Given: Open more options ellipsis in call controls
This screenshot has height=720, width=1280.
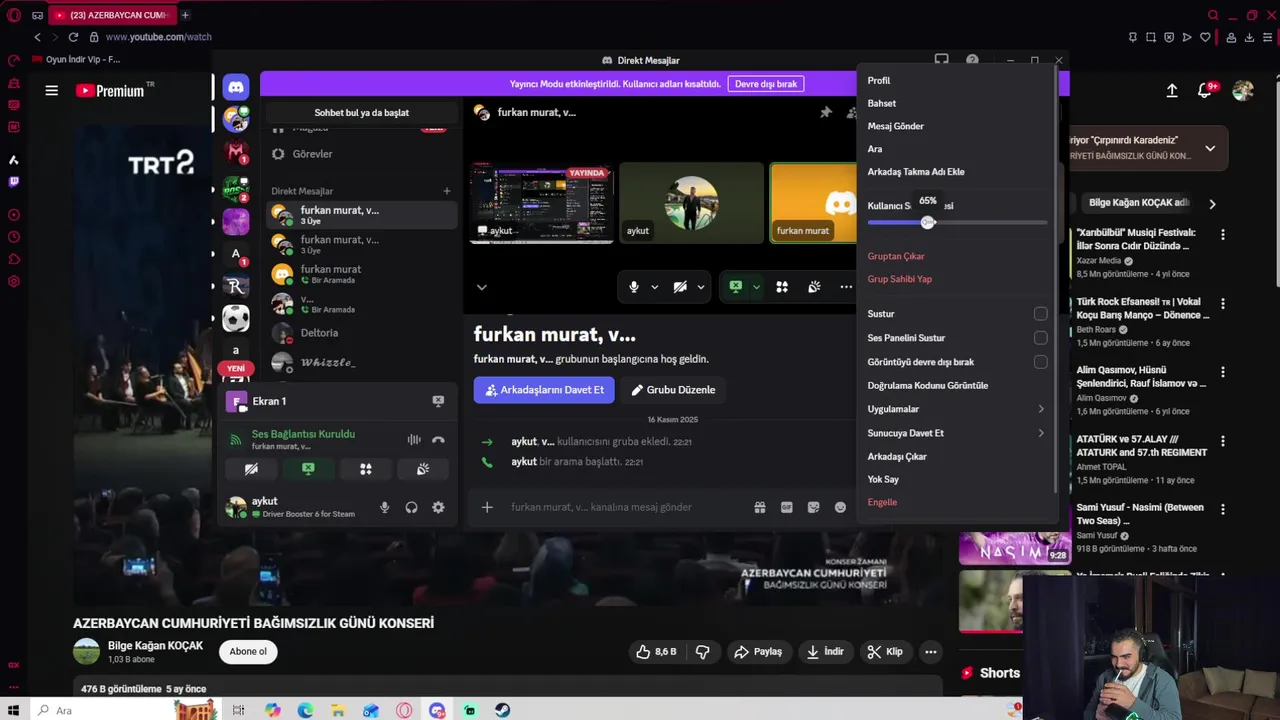Looking at the screenshot, I should 846,287.
